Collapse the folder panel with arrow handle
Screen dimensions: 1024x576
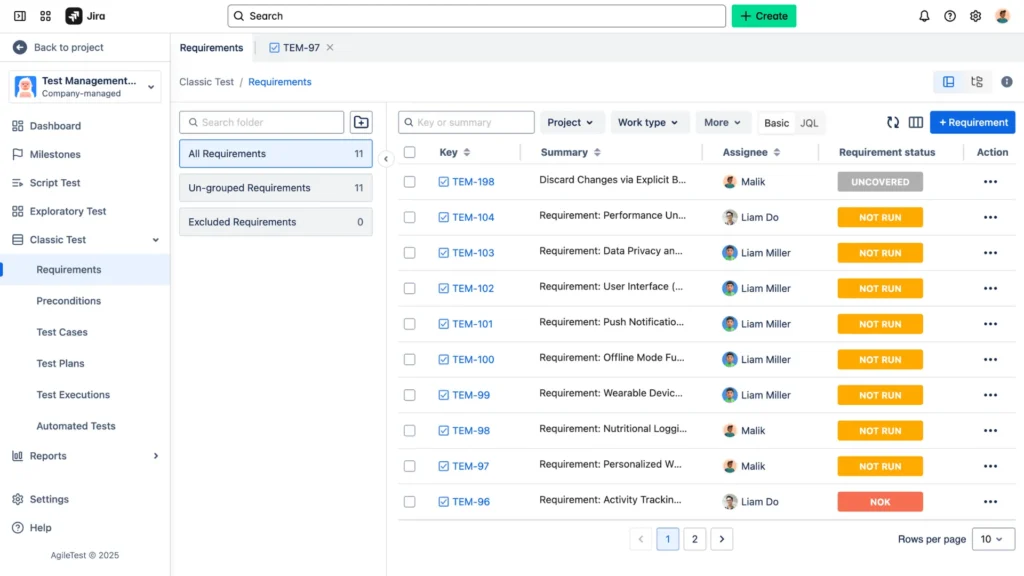386,159
